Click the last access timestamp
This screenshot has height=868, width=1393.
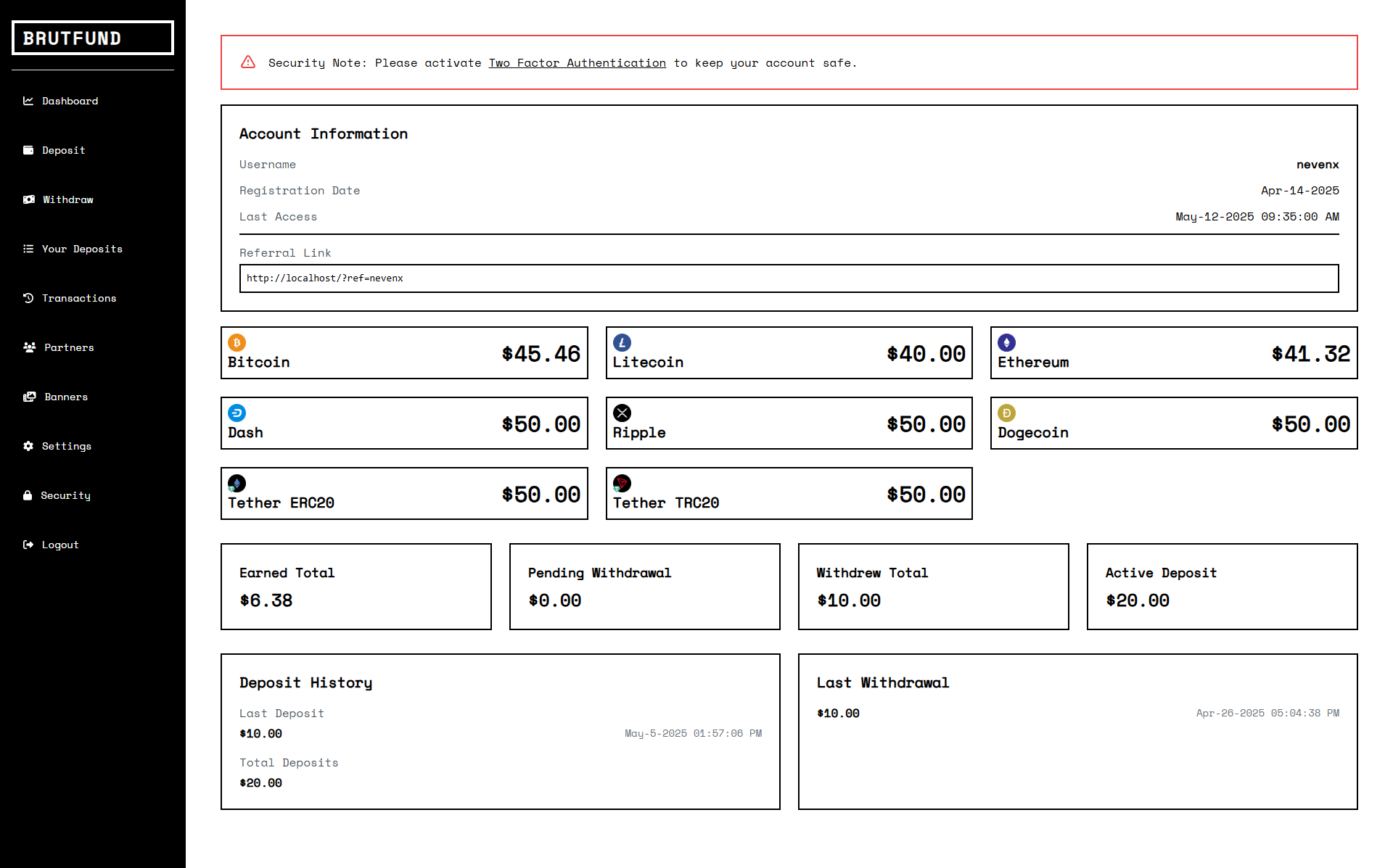1257,217
